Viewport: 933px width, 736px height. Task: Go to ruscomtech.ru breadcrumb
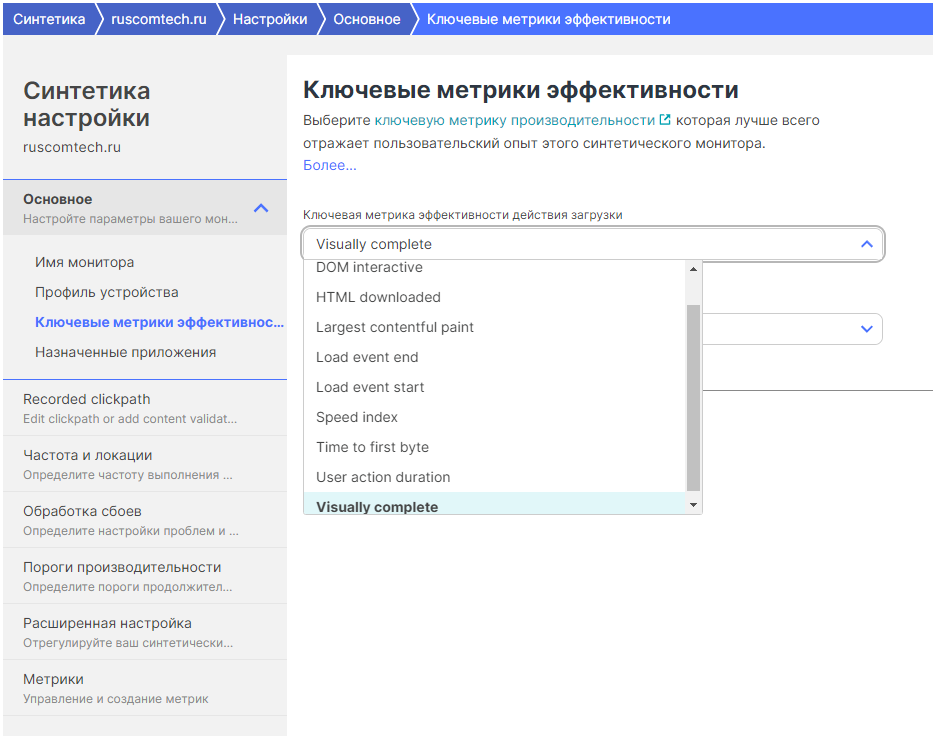tap(158, 19)
